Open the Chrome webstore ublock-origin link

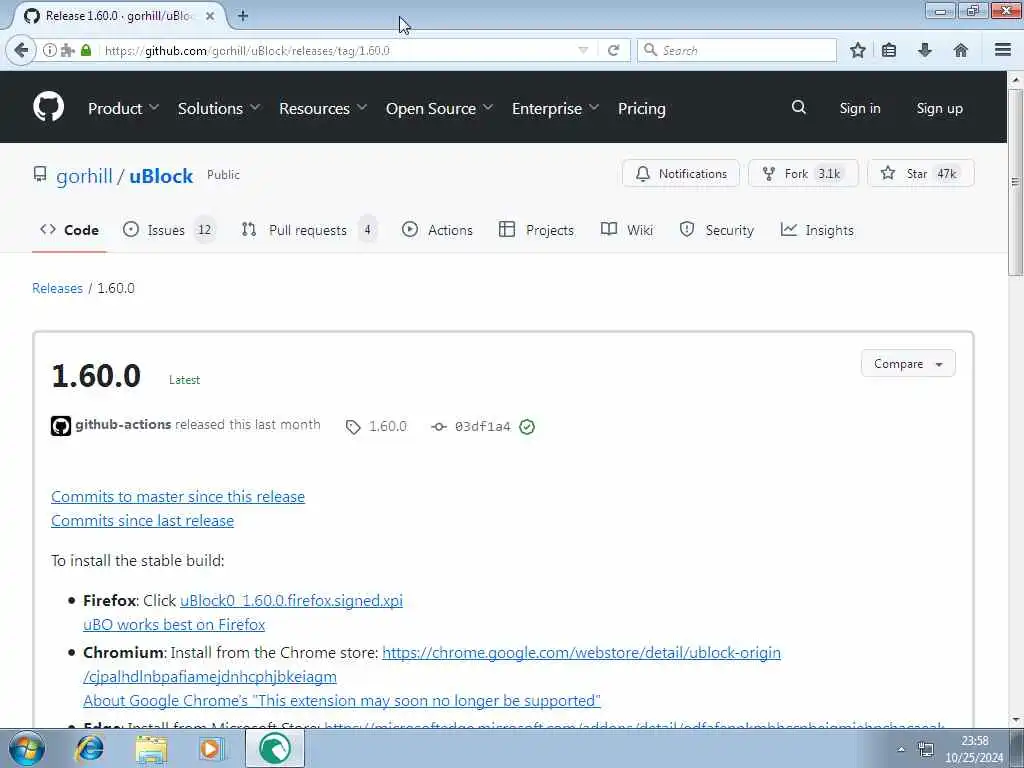click(581, 652)
